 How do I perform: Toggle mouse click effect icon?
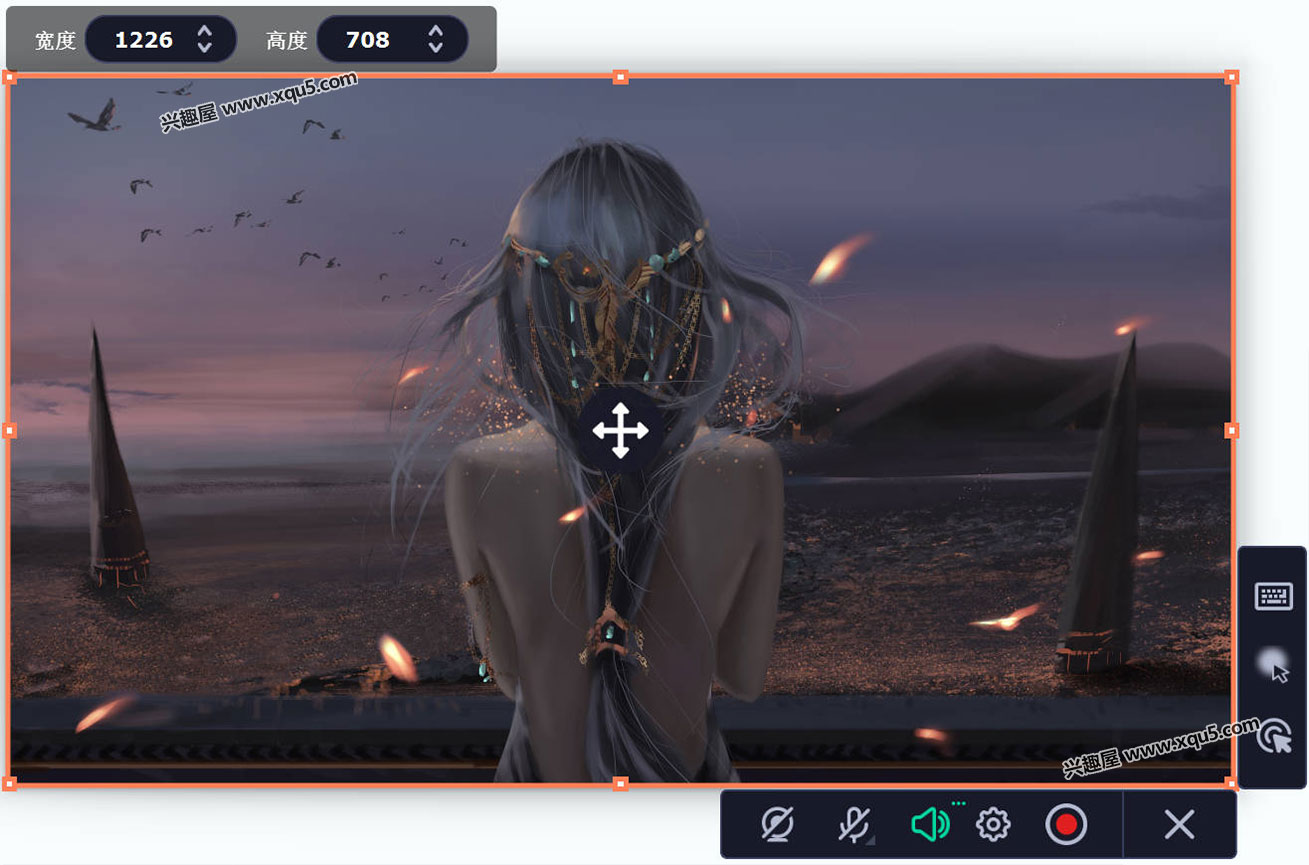point(1273,736)
